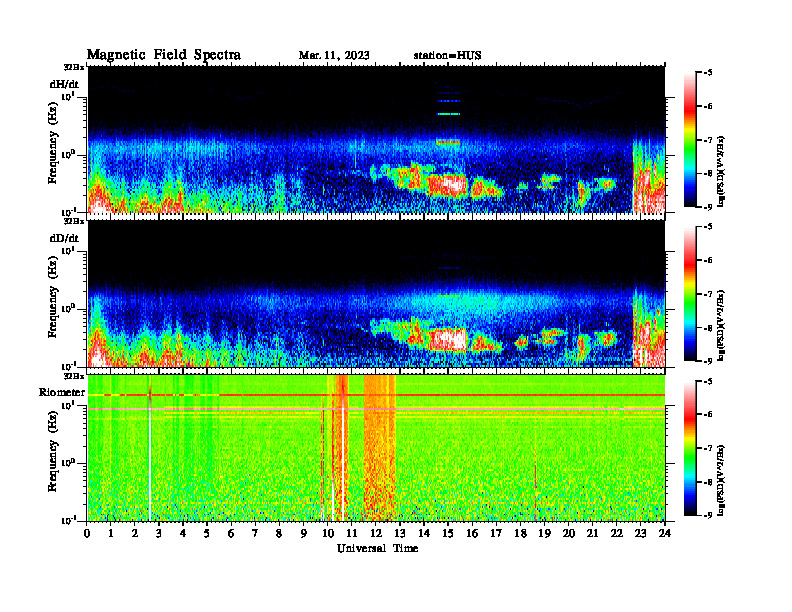Click the top color bar's log PSD label

click(721, 172)
